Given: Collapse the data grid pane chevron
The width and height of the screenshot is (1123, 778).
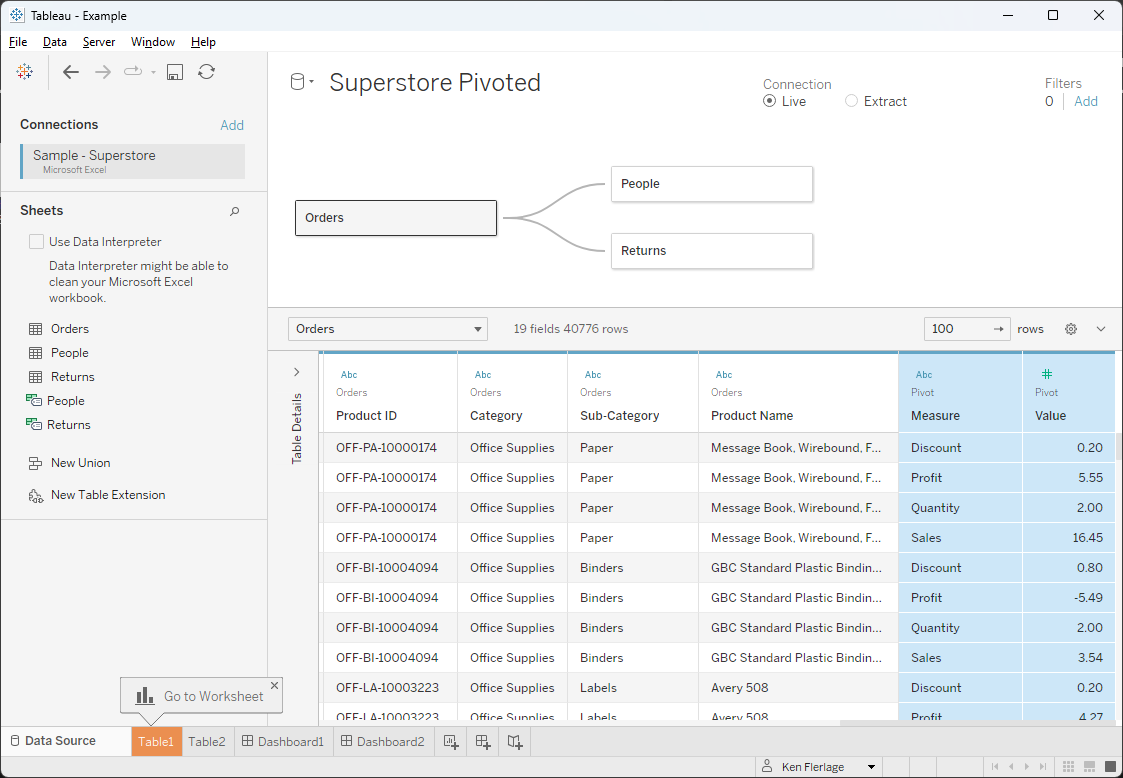Looking at the screenshot, I should tap(1101, 329).
